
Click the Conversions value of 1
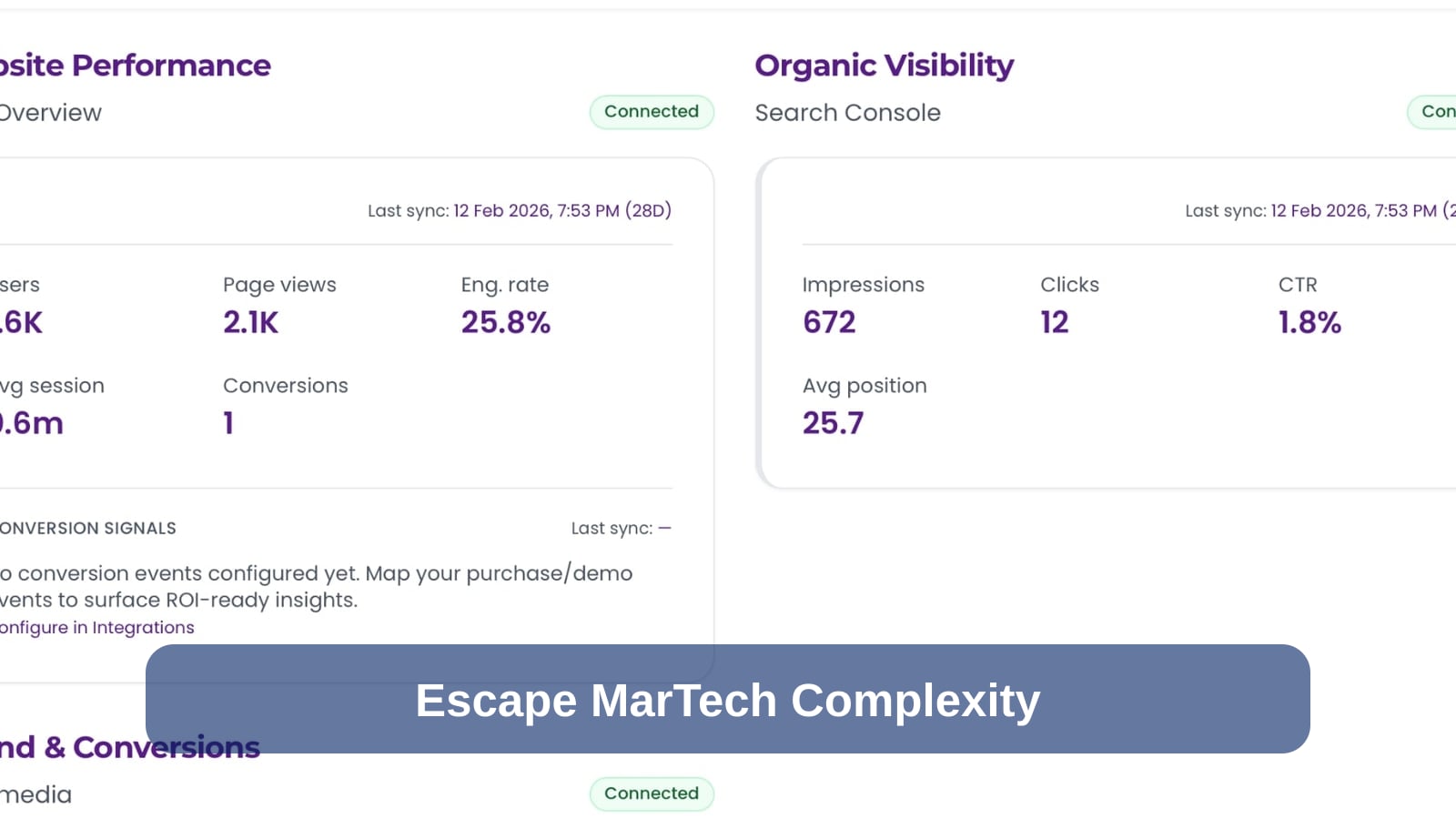[x=228, y=423]
